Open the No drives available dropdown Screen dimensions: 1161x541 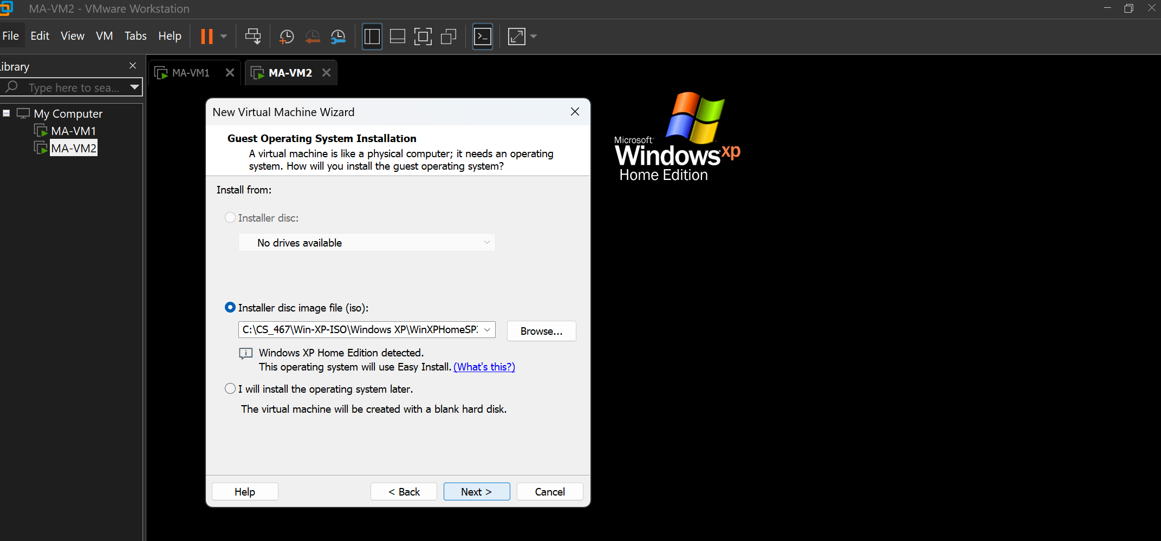click(367, 243)
